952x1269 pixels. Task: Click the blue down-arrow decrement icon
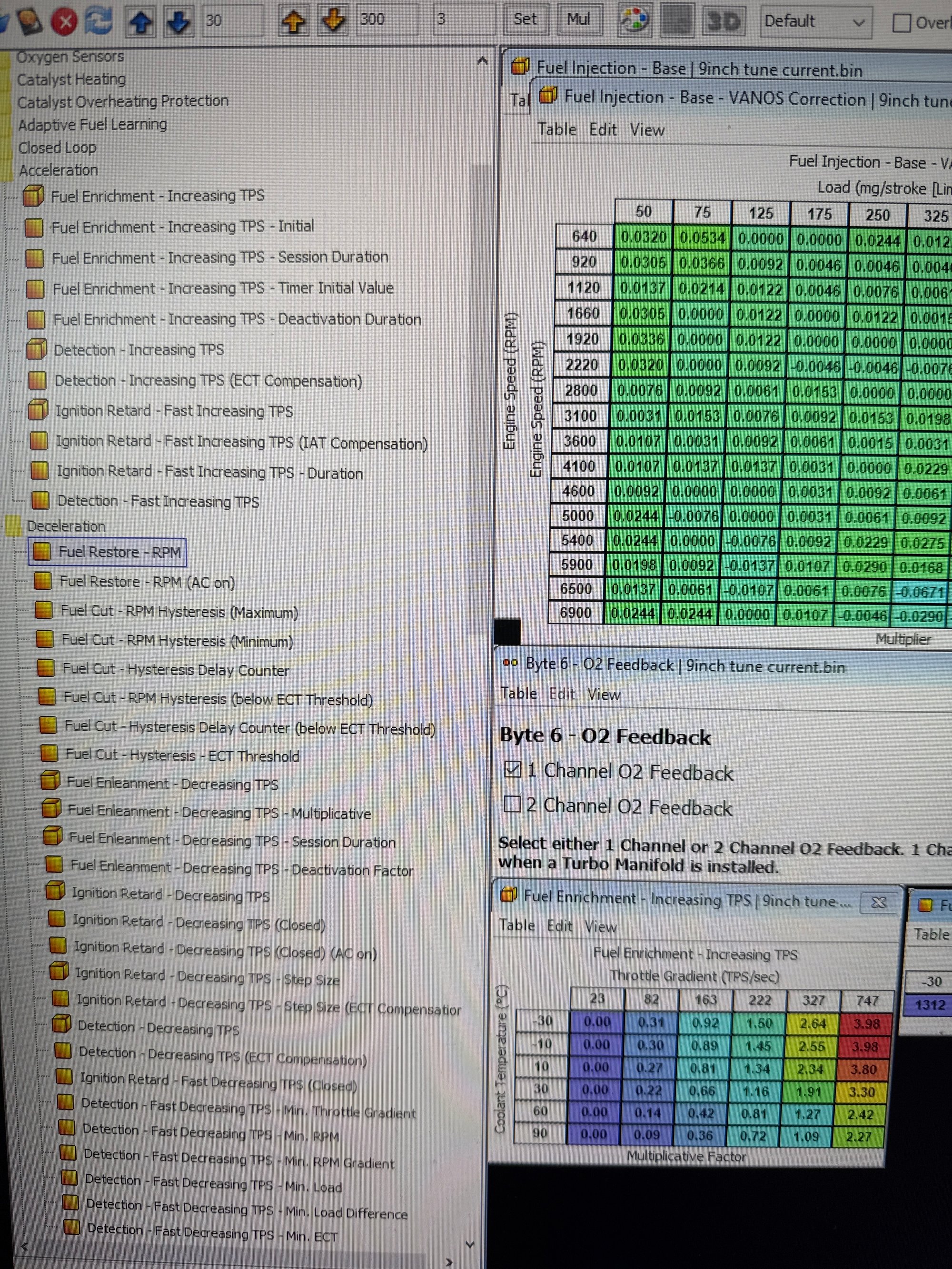click(x=178, y=21)
